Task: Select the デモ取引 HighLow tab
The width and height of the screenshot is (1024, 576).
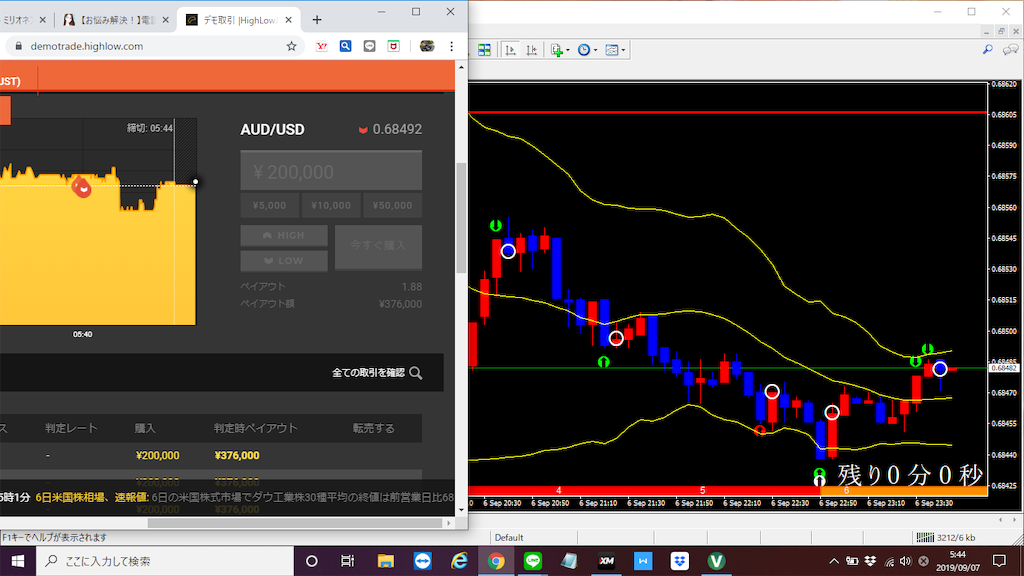Action: (240, 20)
